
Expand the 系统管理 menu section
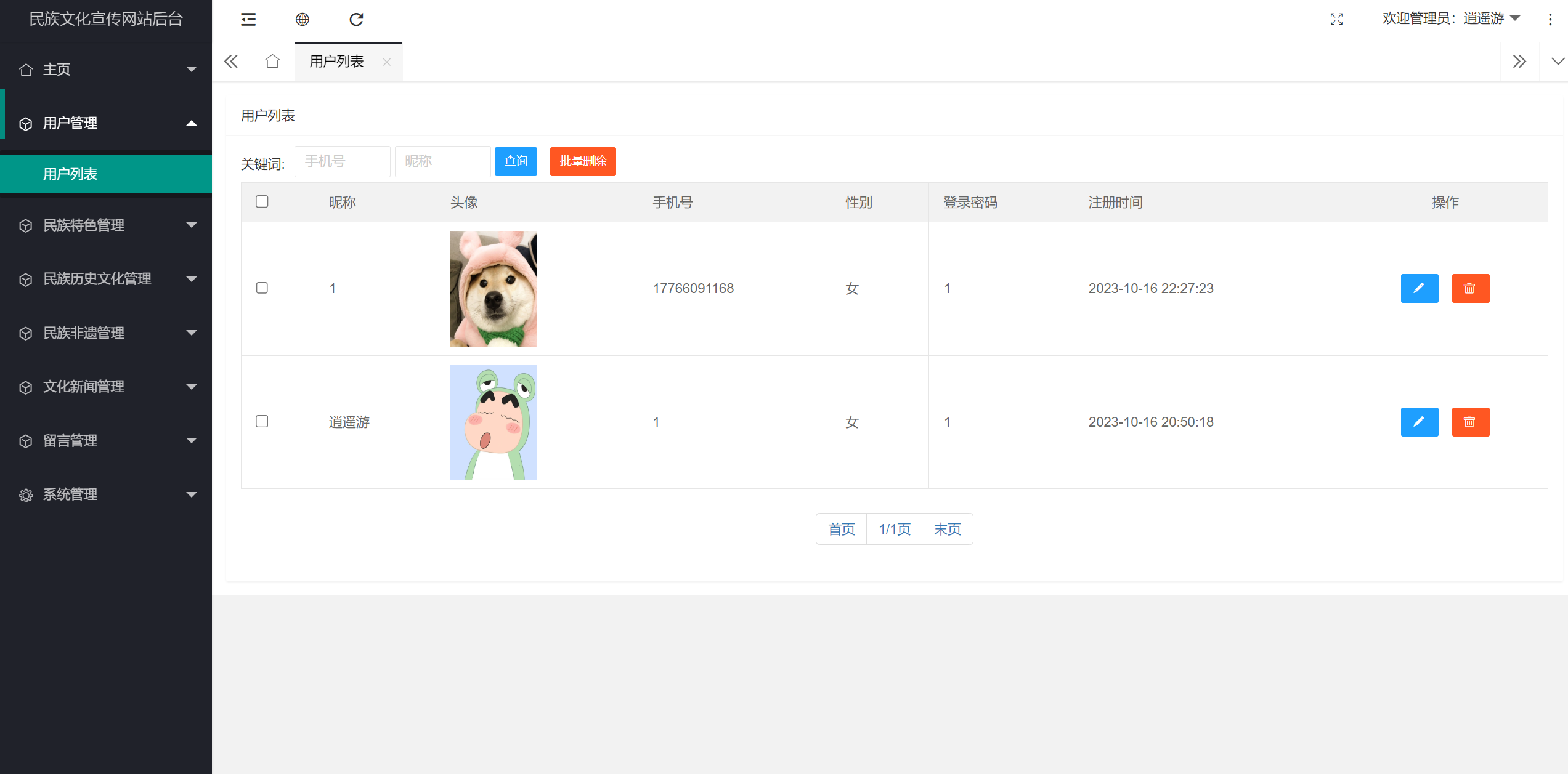(x=105, y=494)
